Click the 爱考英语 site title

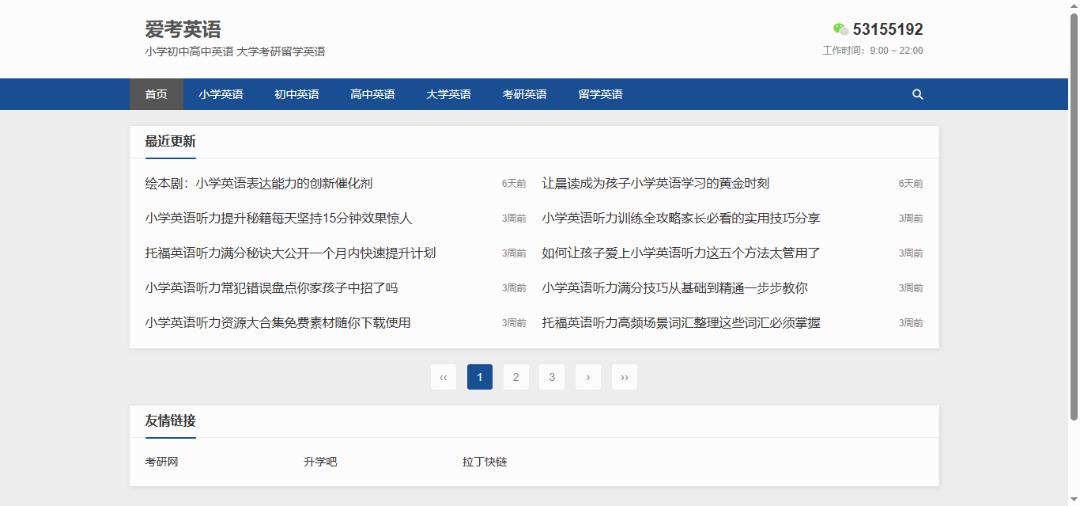click(x=183, y=30)
